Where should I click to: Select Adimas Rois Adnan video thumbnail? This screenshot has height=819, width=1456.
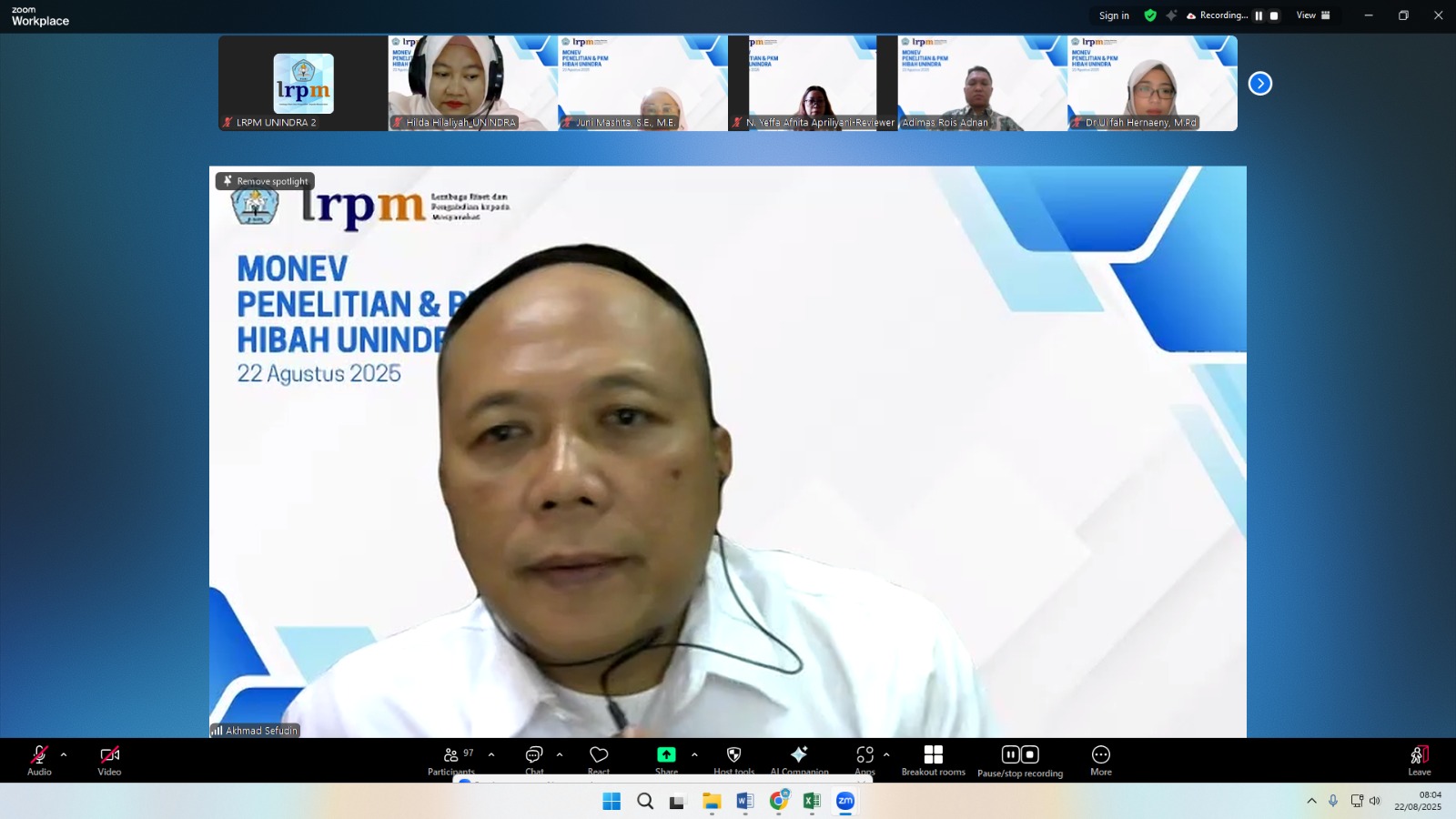982,83
